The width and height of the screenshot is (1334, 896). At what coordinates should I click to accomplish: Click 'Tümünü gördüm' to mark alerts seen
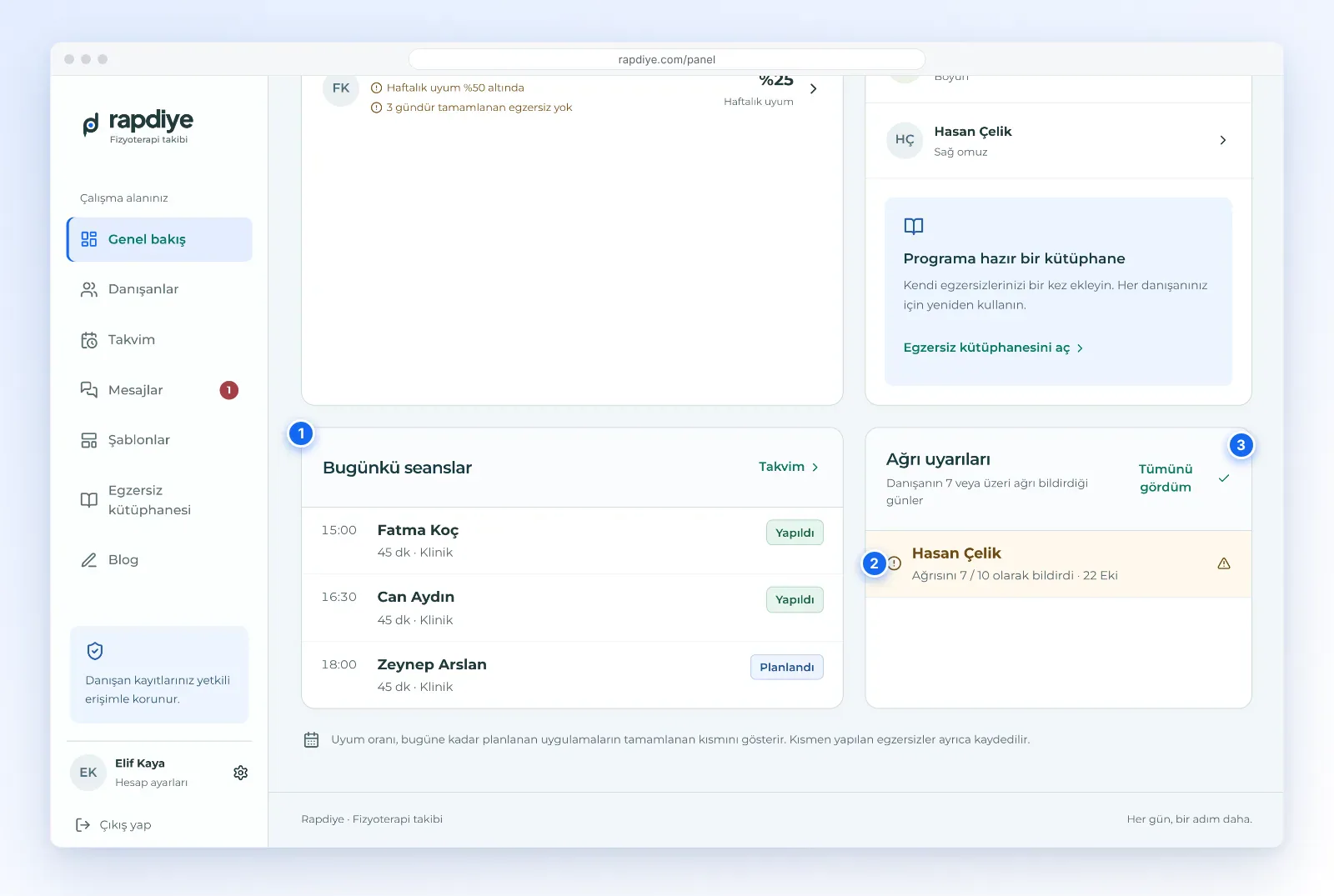pyautogui.click(x=1166, y=478)
